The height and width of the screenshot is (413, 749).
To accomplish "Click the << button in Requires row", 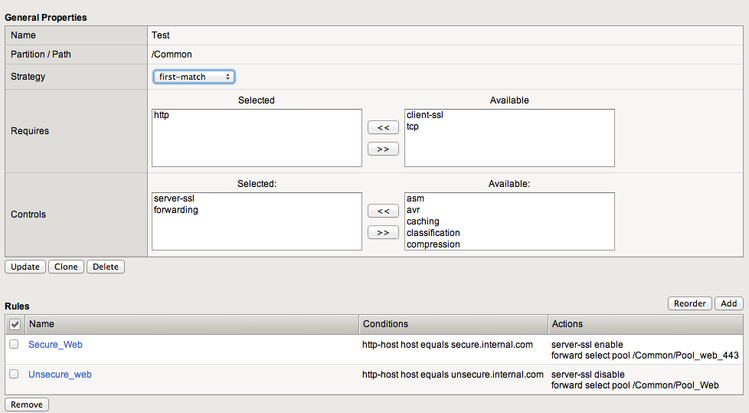I will tap(382, 127).
